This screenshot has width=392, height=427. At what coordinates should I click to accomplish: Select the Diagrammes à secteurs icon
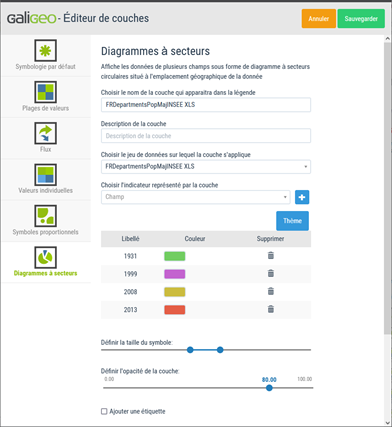(46, 257)
